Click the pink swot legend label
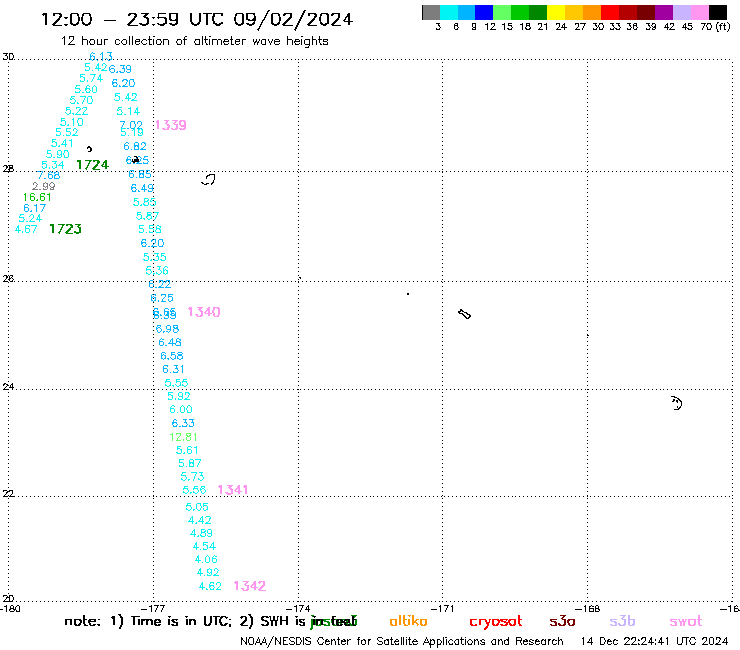Image resolution: width=740 pixels, height=650 pixels. pos(686,622)
